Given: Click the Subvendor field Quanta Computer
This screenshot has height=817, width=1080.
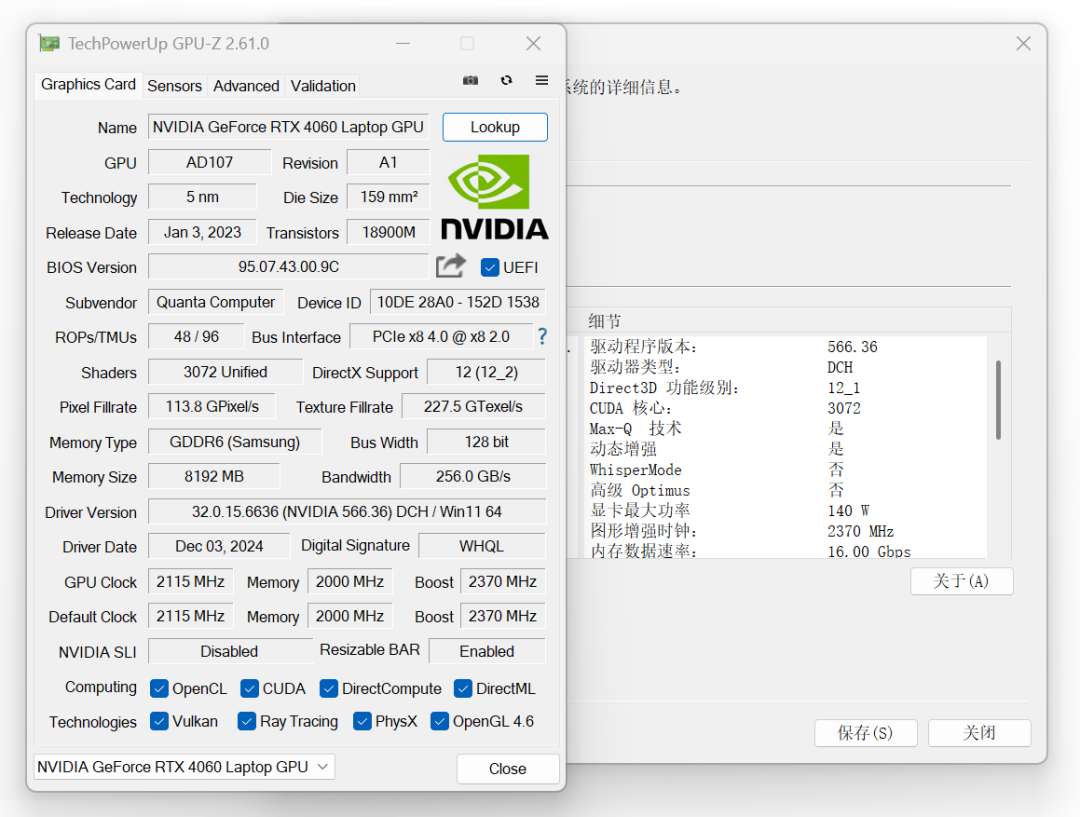Looking at the screenshot, I should pyautogui.click(x=216, y=302).
